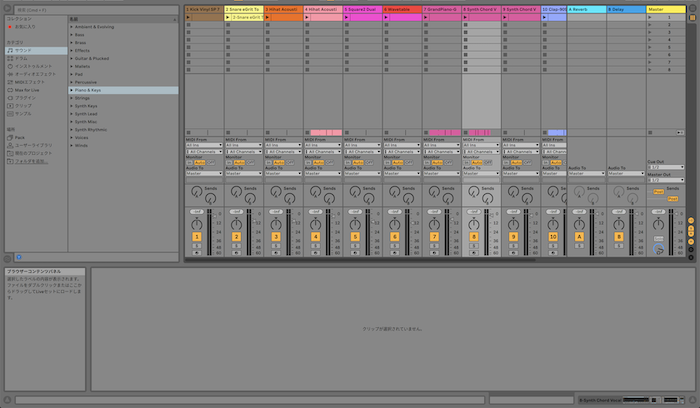Launch the clip on Kick Vinyl track
The height and width of the screenshot is (408, 700).
click(188, 17)
